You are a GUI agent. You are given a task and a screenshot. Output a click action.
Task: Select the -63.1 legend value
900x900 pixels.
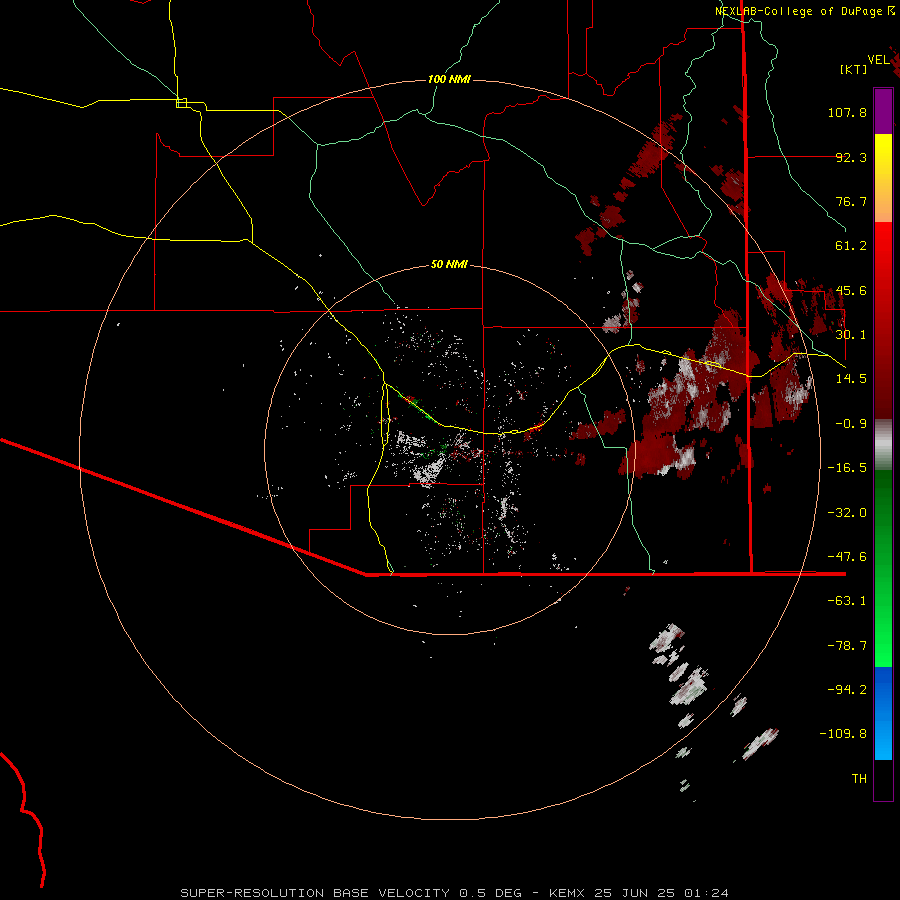pyautogui.click(x=847, y=601)
